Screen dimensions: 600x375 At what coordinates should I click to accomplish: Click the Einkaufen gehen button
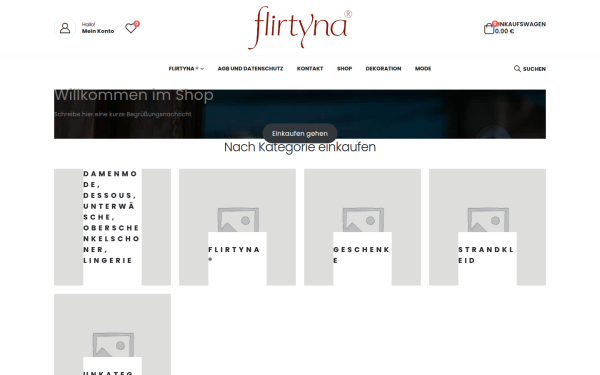coord(300,133)
